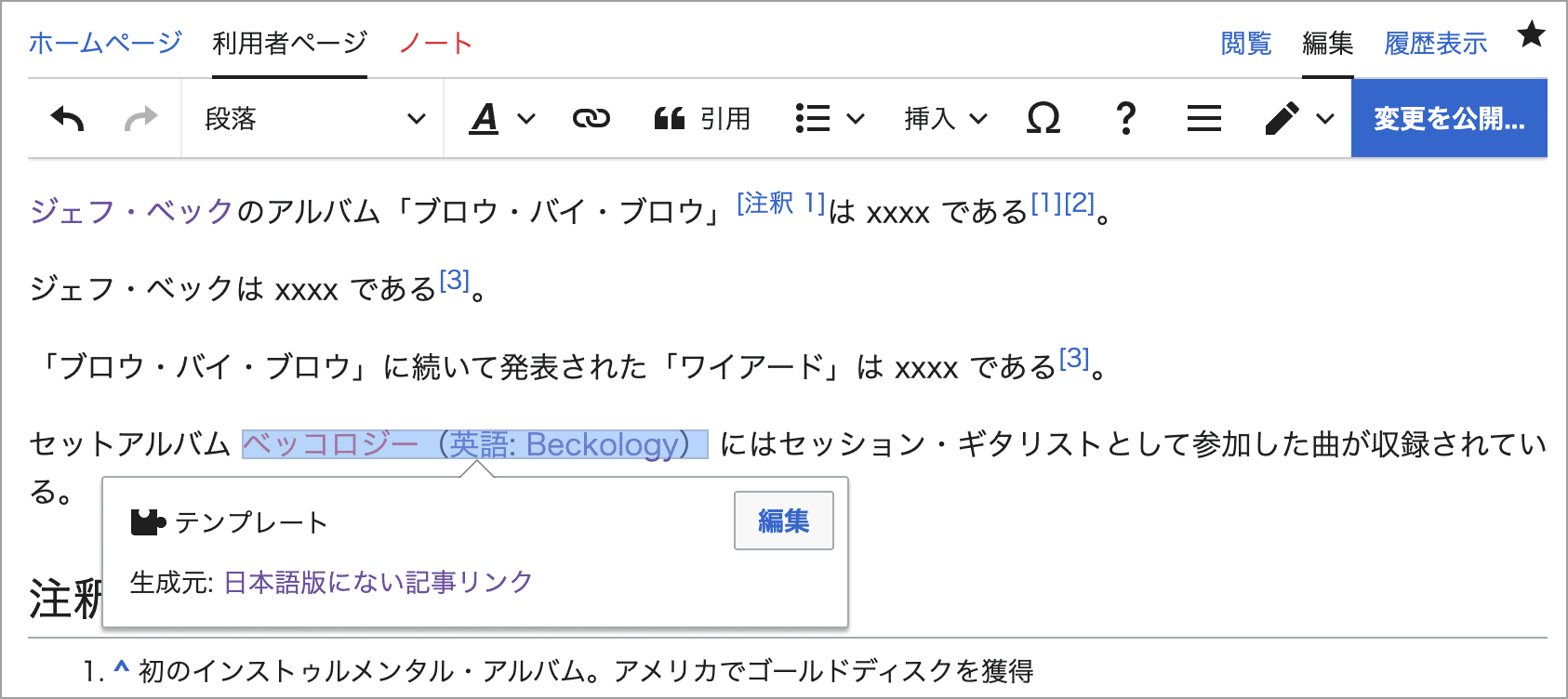Switch editor mode with pencil dropdown

[x=1299, y=119]
